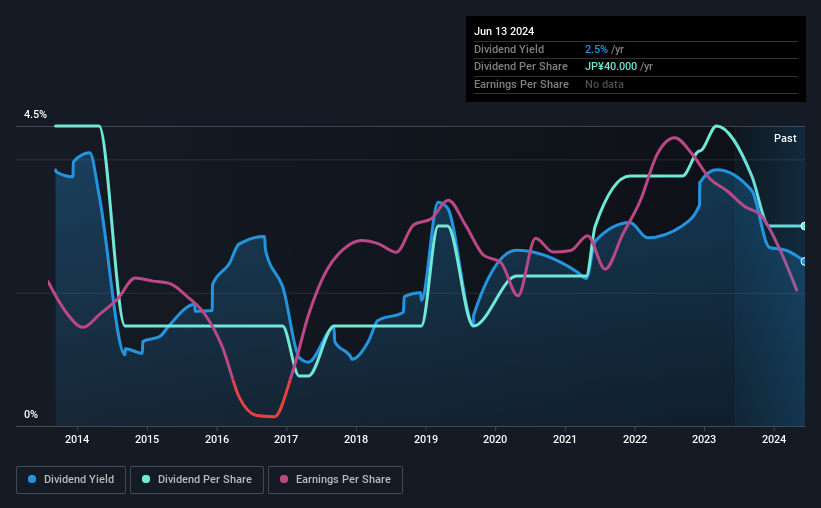Click the Past region label
Screen dimensions: 821x508
(785, 138)
